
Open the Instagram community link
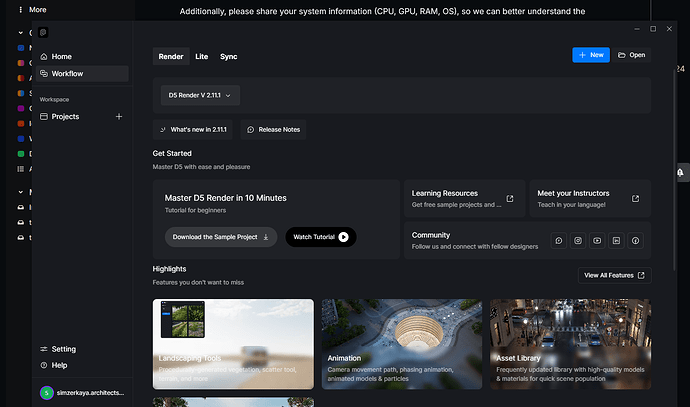pyautogui.click(x=578, y=241)
